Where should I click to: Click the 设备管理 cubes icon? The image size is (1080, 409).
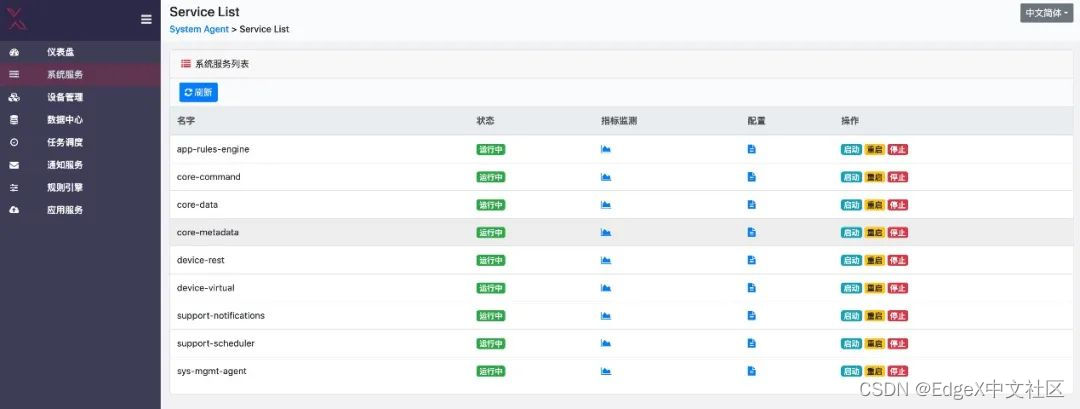click(x=14, y=97)
